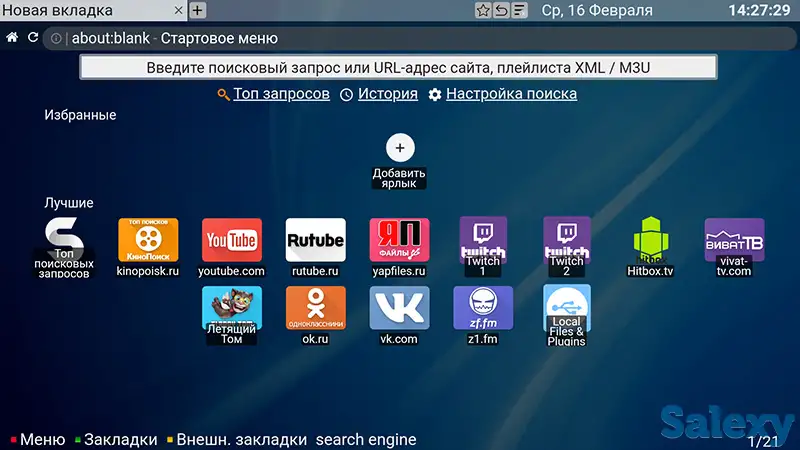Open the z1.fm music tile

(x=483, y=315)
